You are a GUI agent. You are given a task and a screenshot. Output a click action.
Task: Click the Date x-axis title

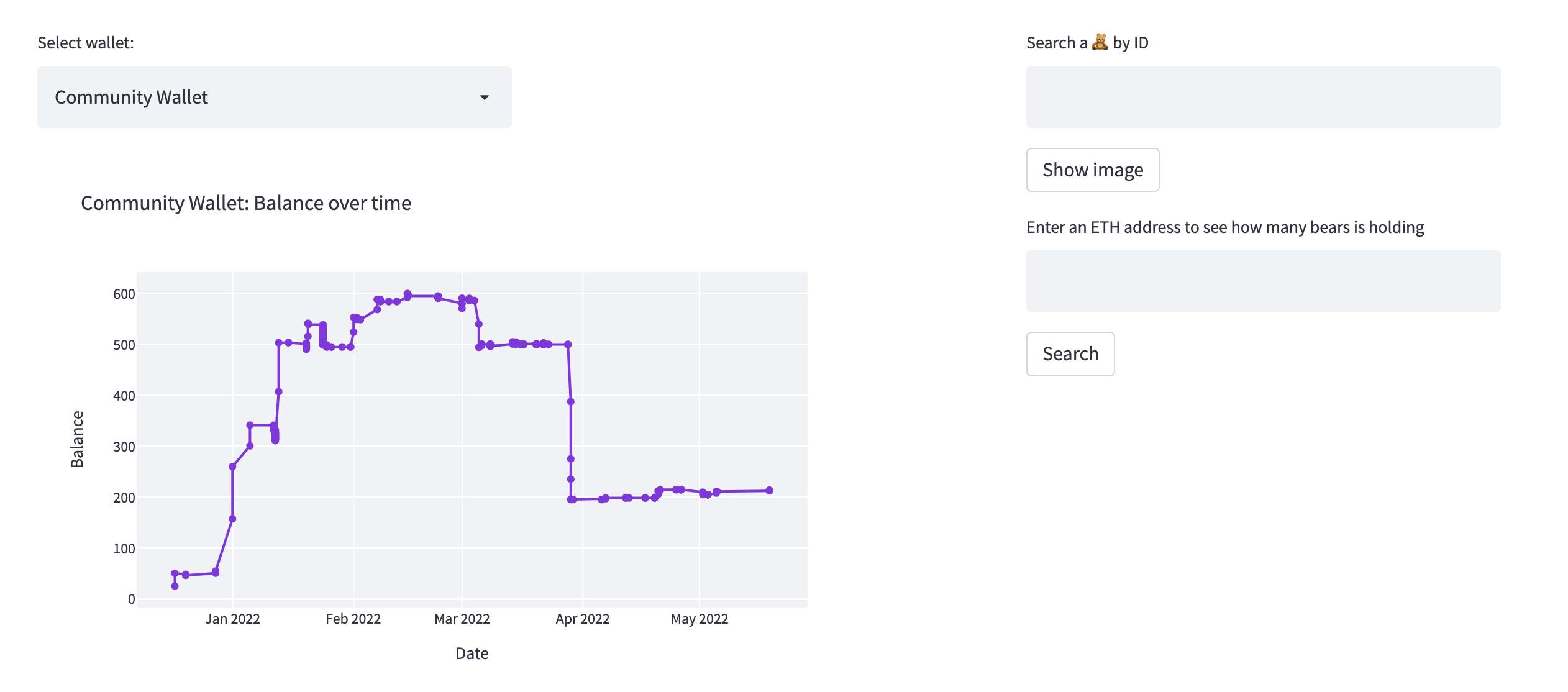coord(472,653)
